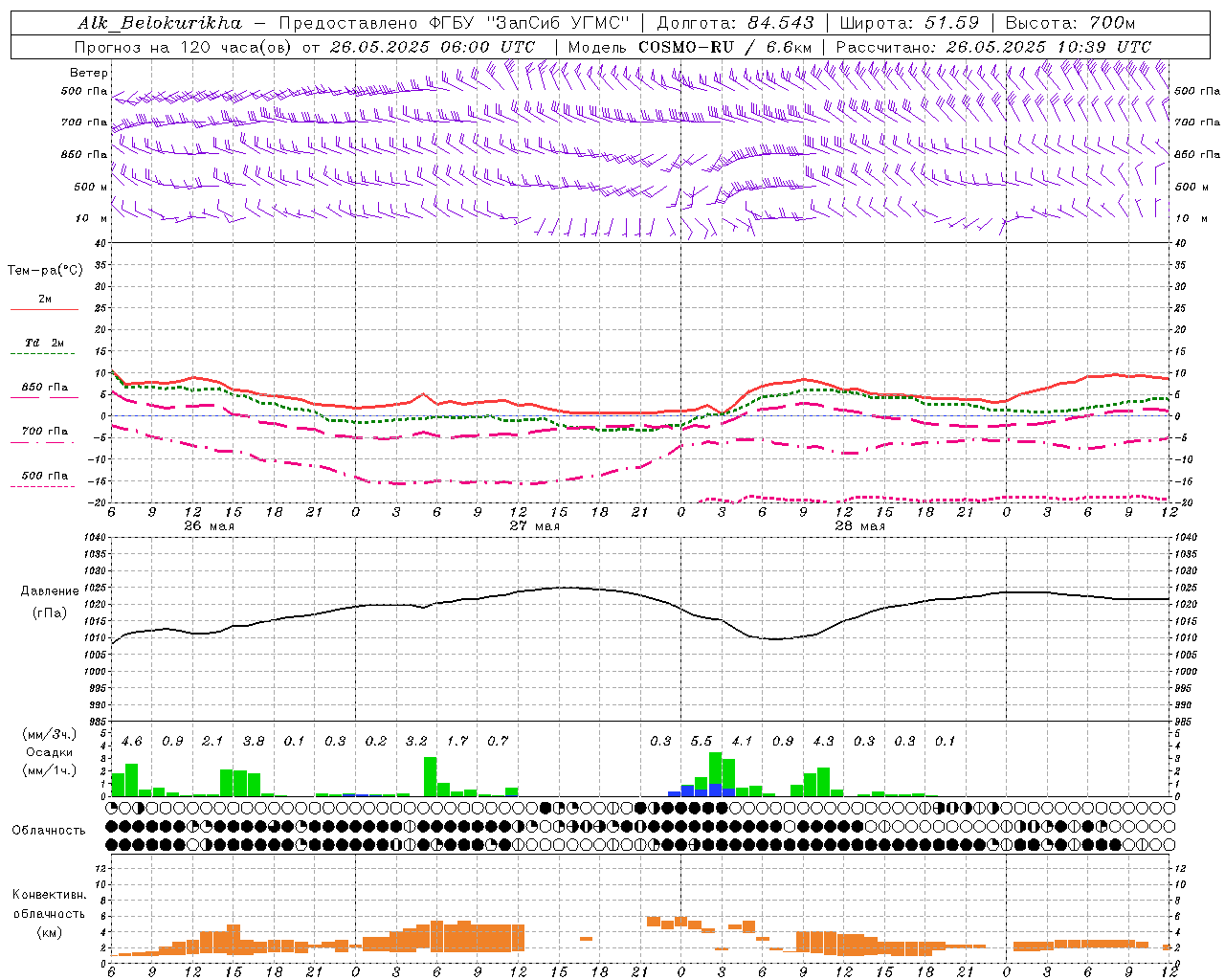
Task: Click the (мм/1ч.) precipitation unit label
Action: click(x=49, y=770)
